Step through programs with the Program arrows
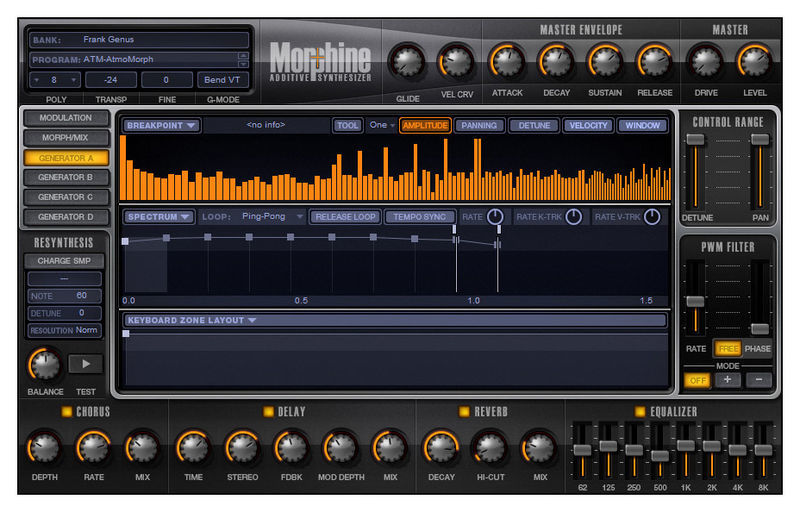Screen dimensions: 800x512 [x=243, y=60]
